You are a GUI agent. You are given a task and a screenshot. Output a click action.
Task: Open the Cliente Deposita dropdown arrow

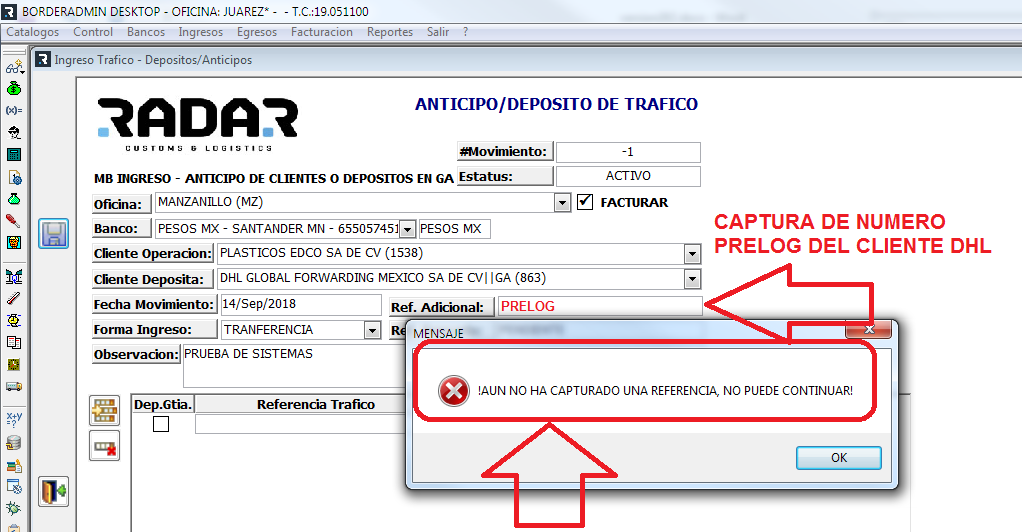pyautogui.click(x=692, y=280)
